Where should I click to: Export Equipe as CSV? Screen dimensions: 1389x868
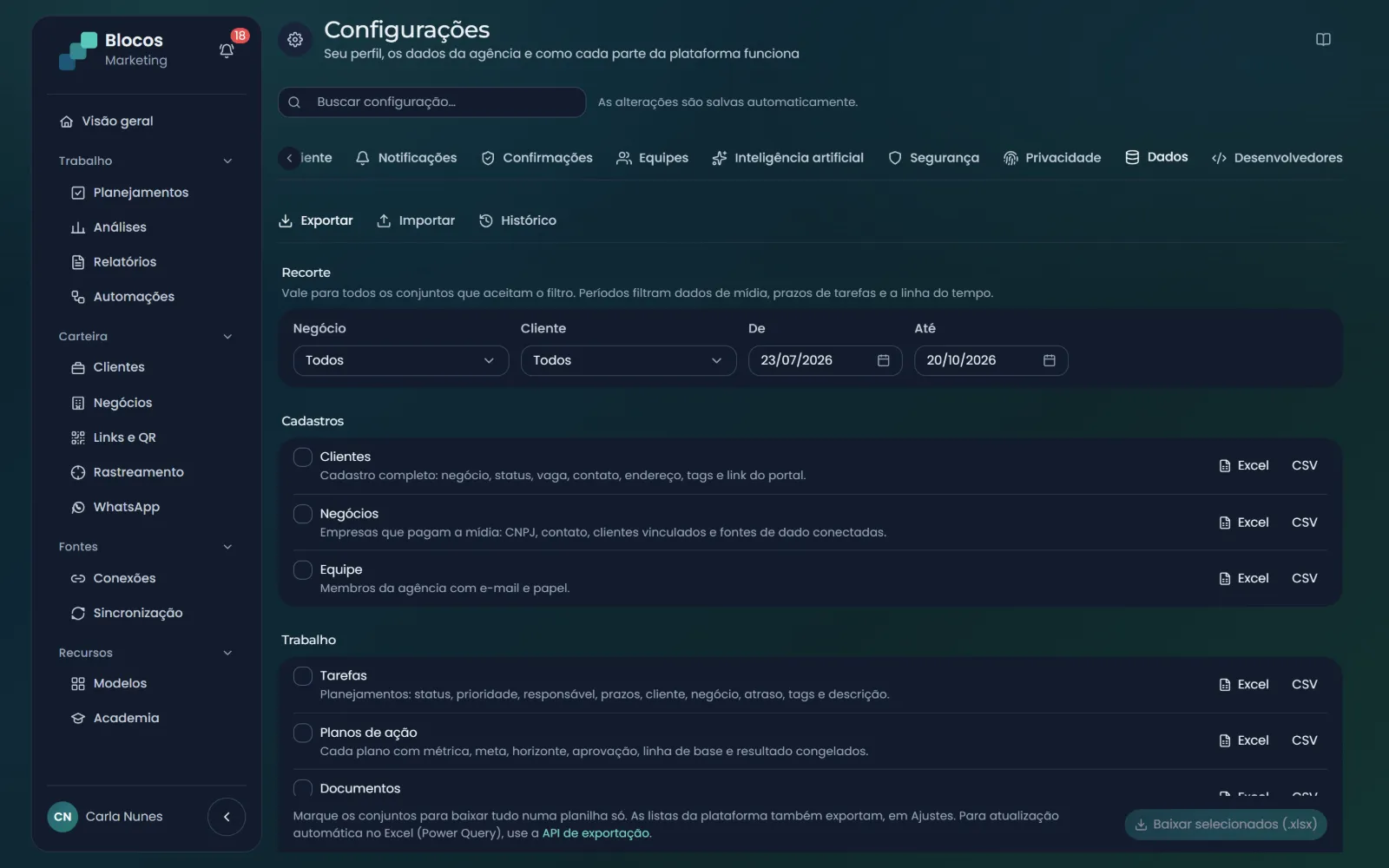coord(1304,578)
